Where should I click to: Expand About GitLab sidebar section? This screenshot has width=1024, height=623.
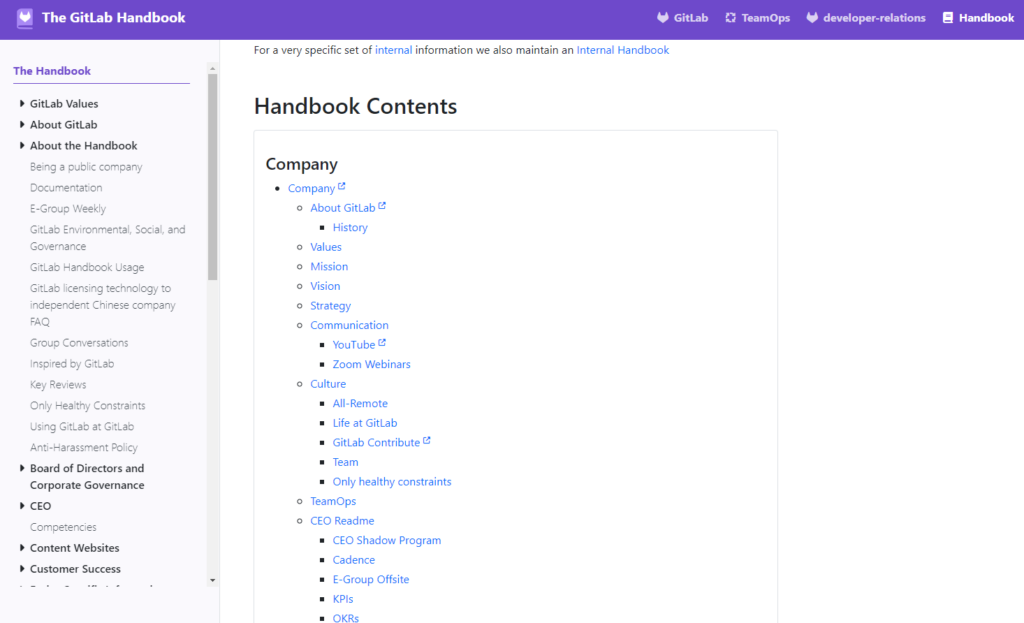22,124
